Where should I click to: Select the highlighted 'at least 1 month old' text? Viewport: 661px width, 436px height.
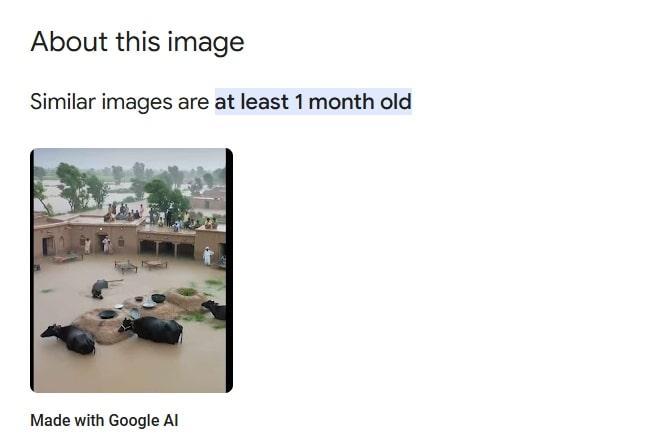tap(313, 102)
